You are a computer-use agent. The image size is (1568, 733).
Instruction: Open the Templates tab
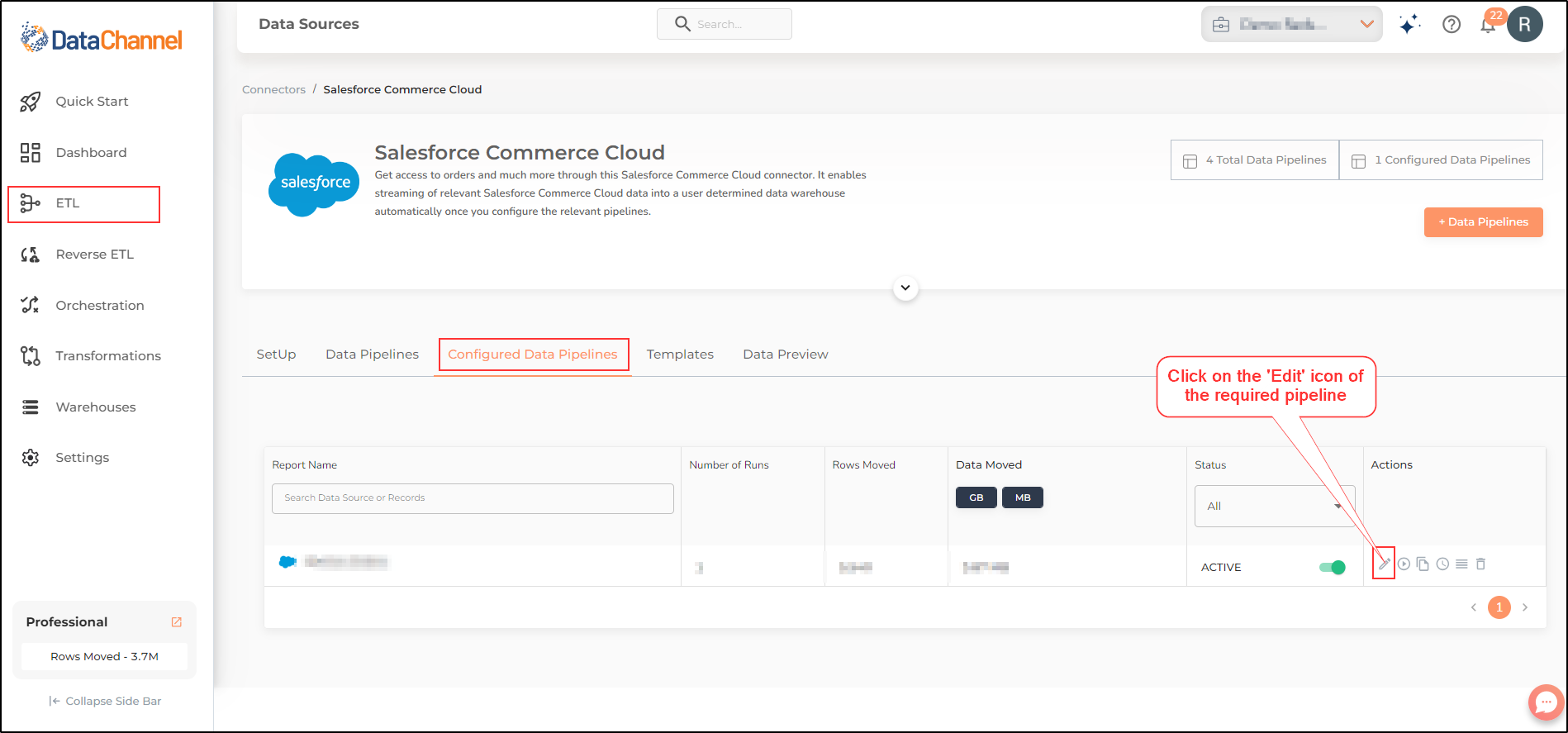(680, 355)
